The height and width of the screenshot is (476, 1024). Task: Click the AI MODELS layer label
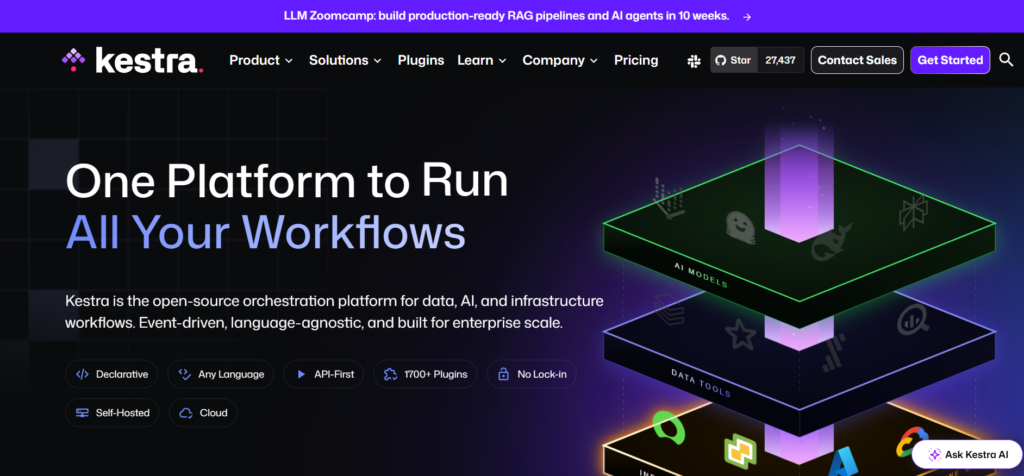pyautogui.click(x=701, y=276)
